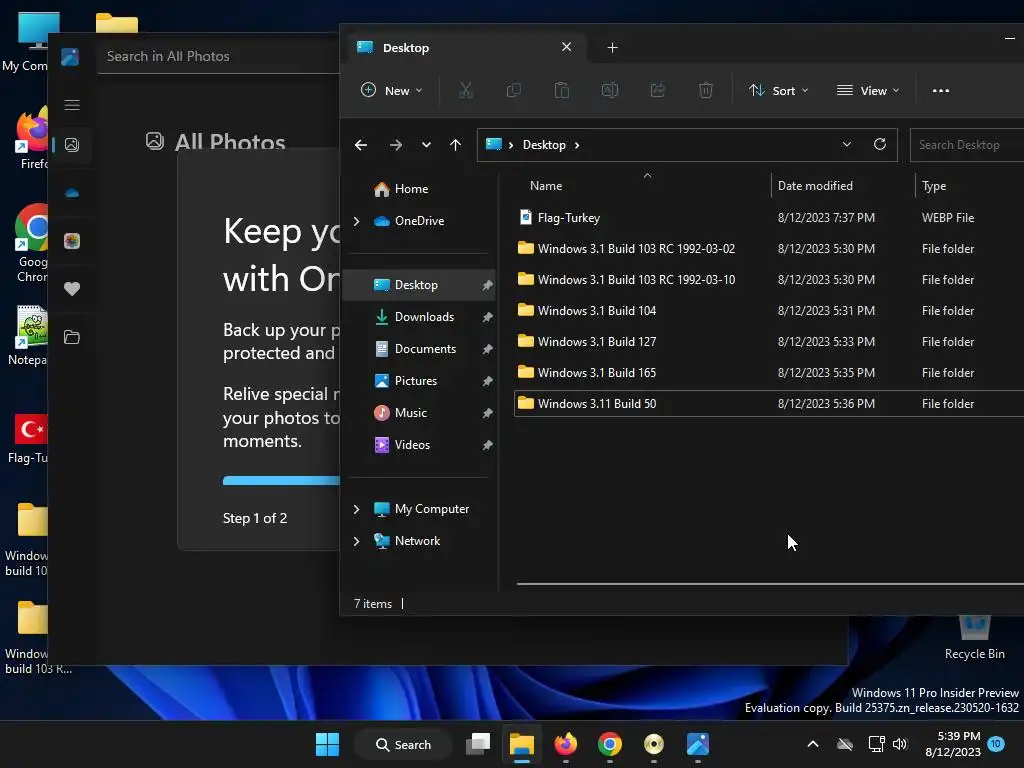Screen dimensions: 1024x768
Task: Select Music in navigation pane
Action: [419, 413]
